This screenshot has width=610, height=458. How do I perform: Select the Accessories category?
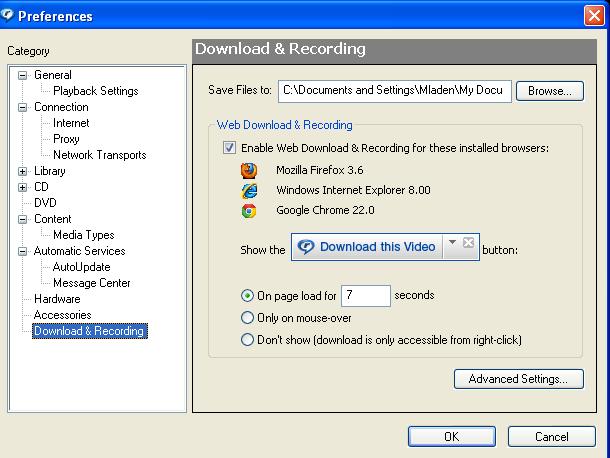63,315
